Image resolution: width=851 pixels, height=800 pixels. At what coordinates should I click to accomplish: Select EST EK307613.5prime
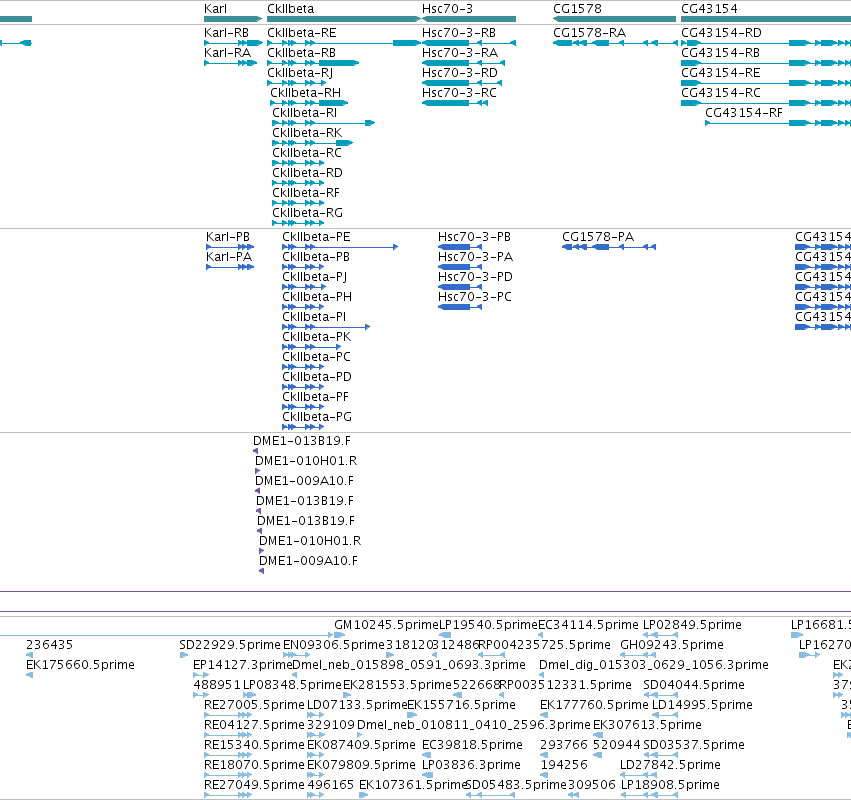(x=647, y=725)
